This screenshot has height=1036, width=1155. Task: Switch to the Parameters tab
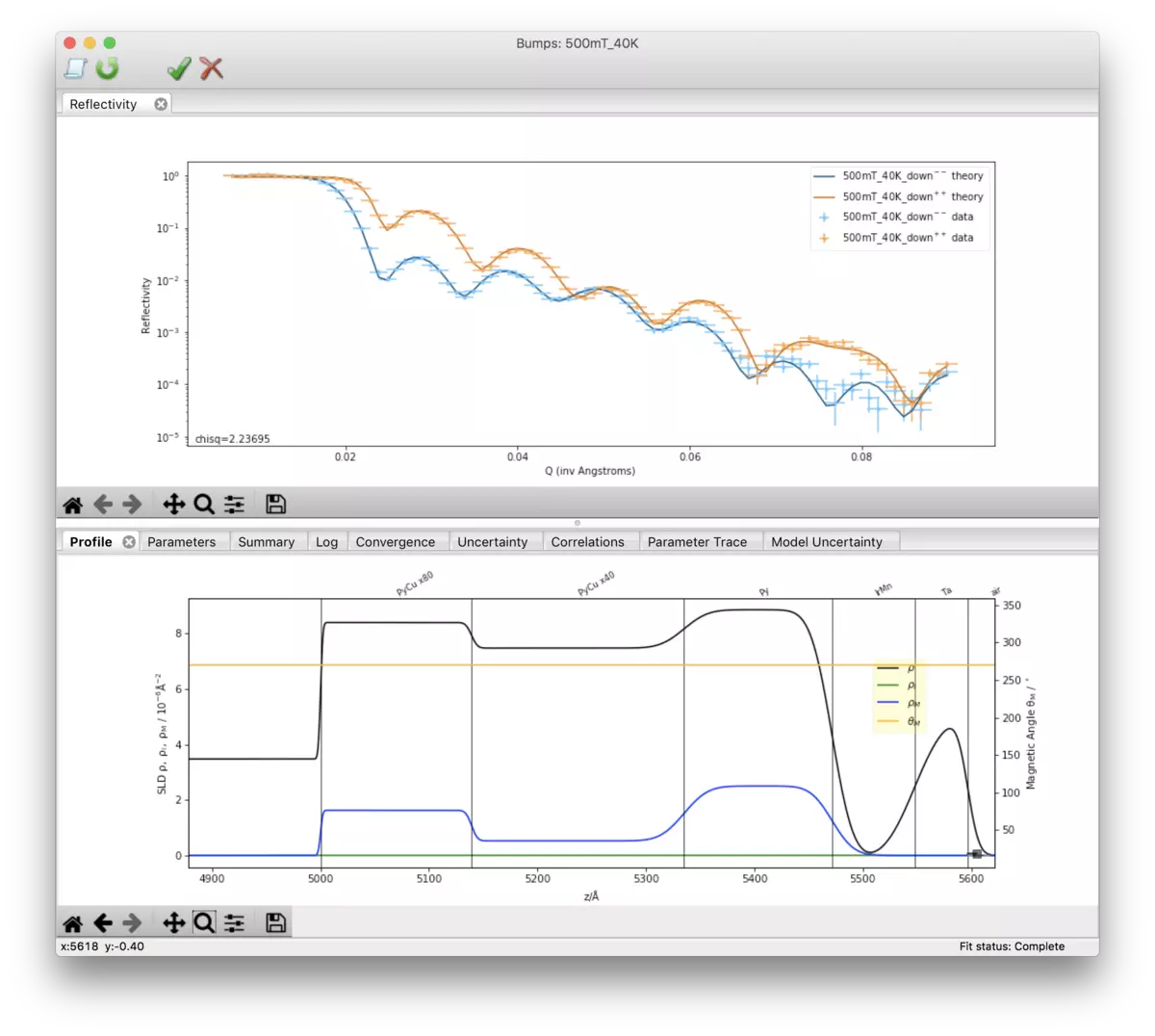point(182,542)
